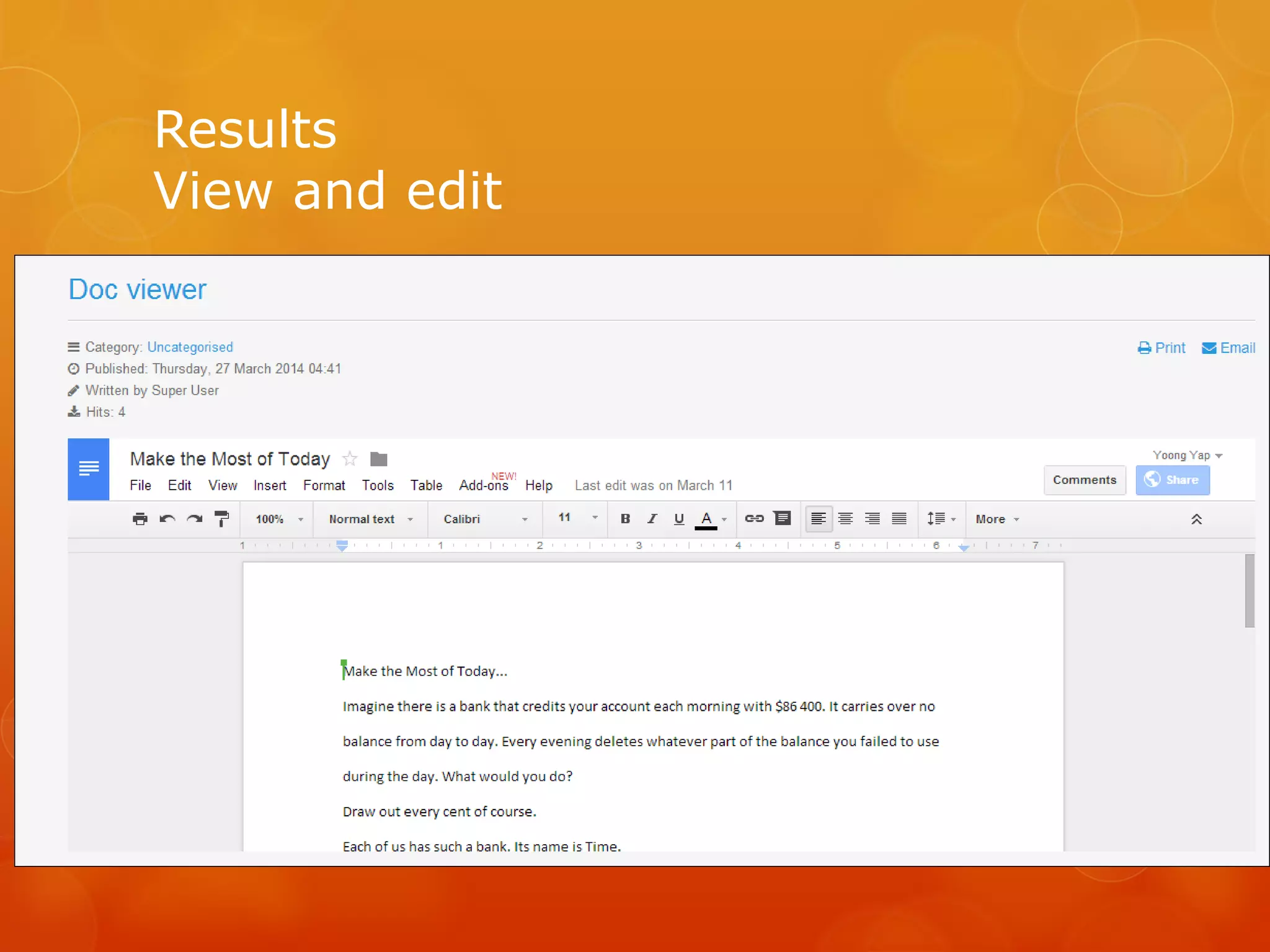
Task: Insert a comment from the toolbar icon
Action: click(783, 518)
